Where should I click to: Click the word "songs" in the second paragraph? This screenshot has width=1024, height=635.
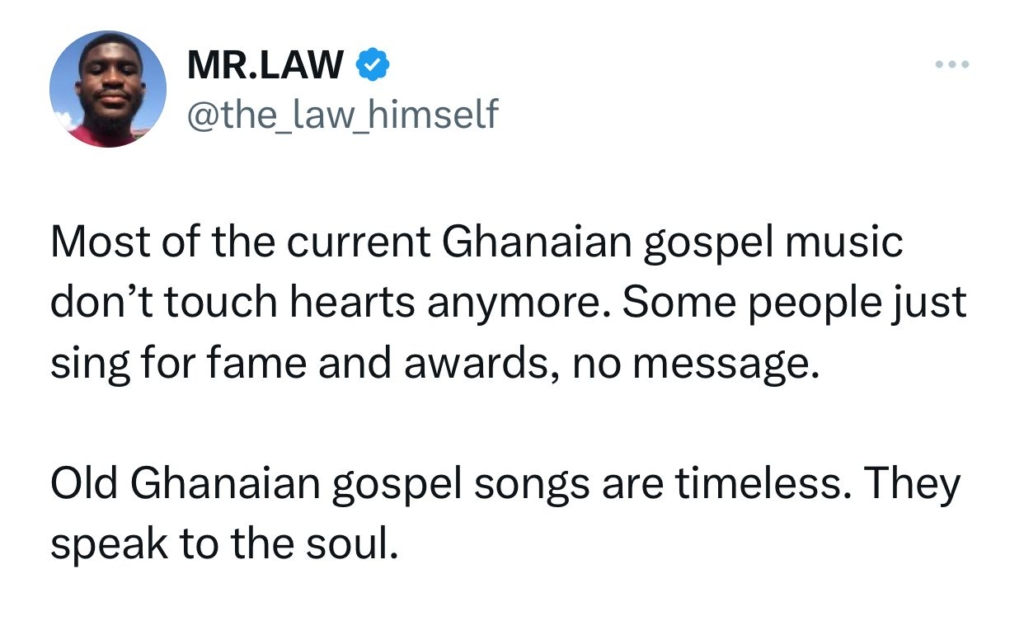coord(547,488)
